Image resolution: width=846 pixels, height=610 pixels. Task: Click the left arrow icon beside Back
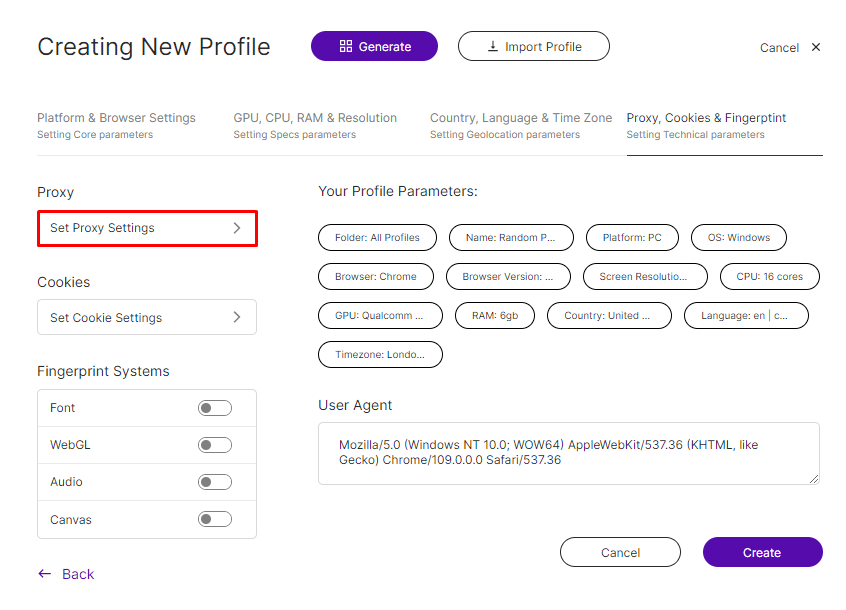coord(45,574)
